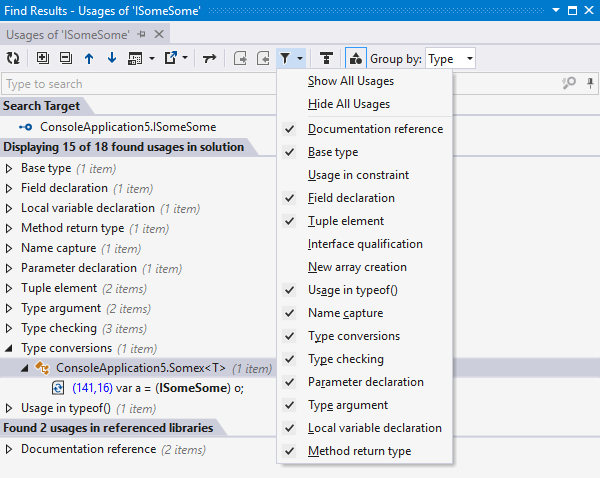Select ConsoleApplication5.ISomeSome search target

127,127
